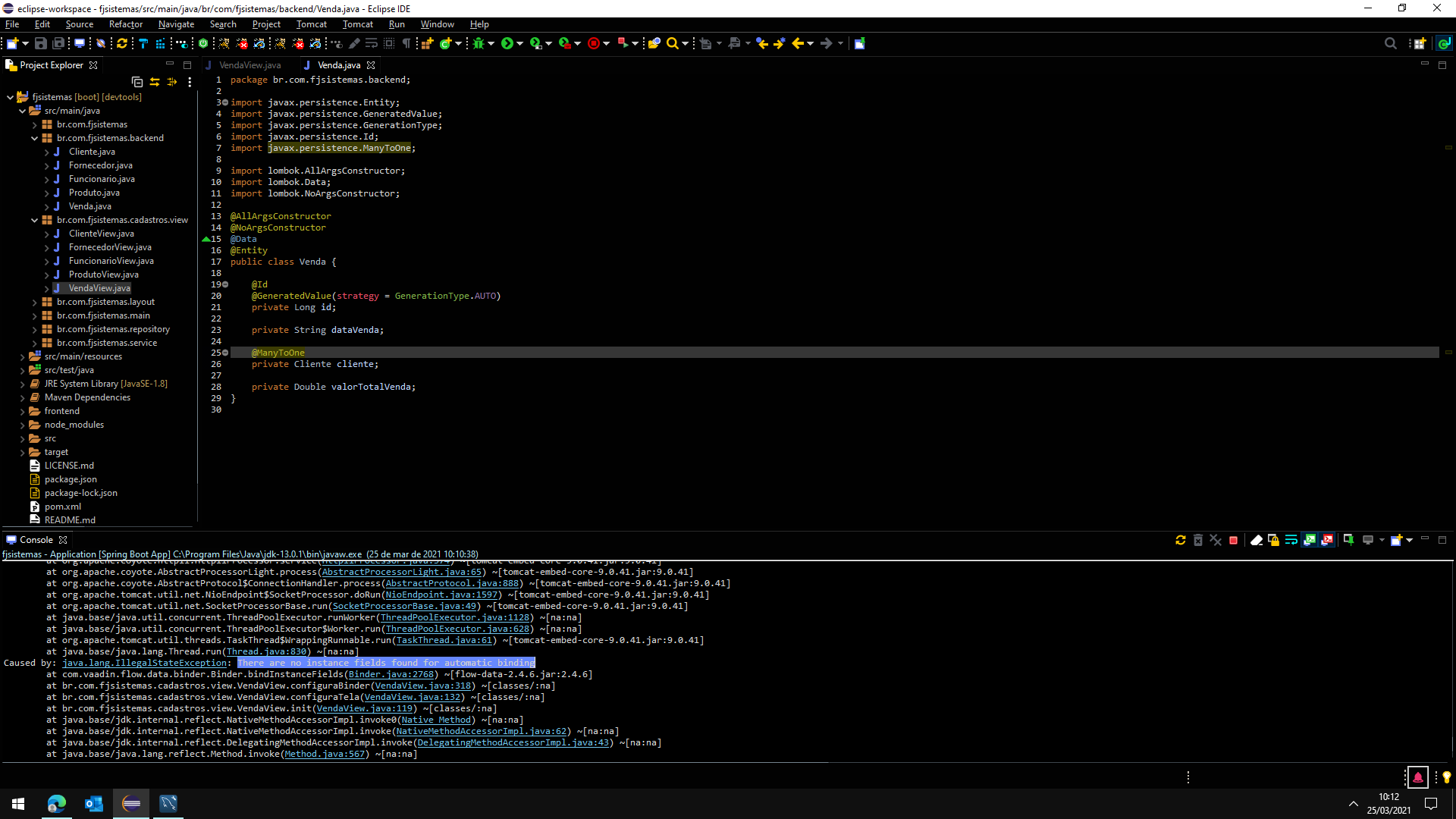1456x819 pixels.
Task: Expand the Maven Dependencies node
Action: pos(22,397)
